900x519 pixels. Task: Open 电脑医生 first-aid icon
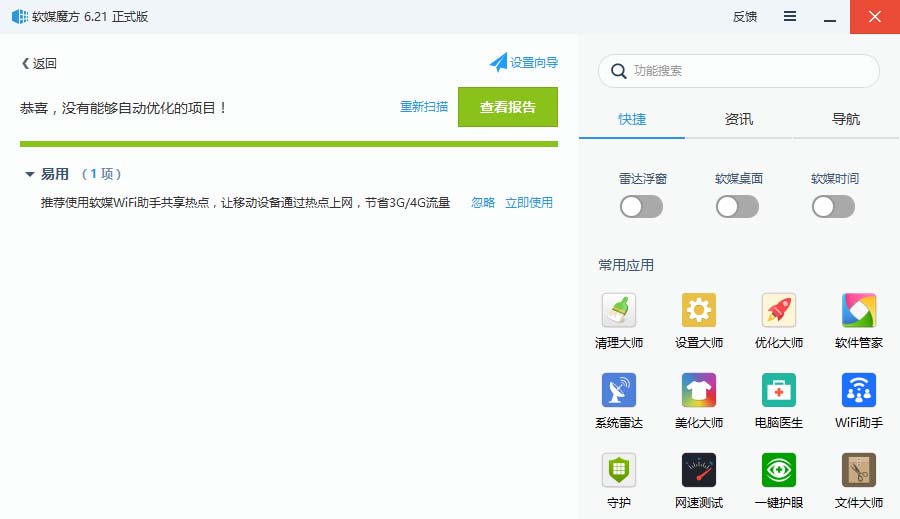[x=779, y=390]
